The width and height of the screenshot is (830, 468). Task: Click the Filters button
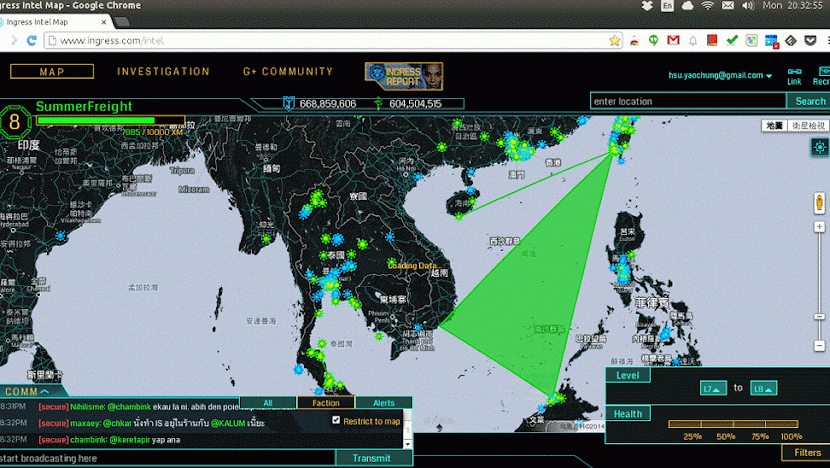(807, 453)
